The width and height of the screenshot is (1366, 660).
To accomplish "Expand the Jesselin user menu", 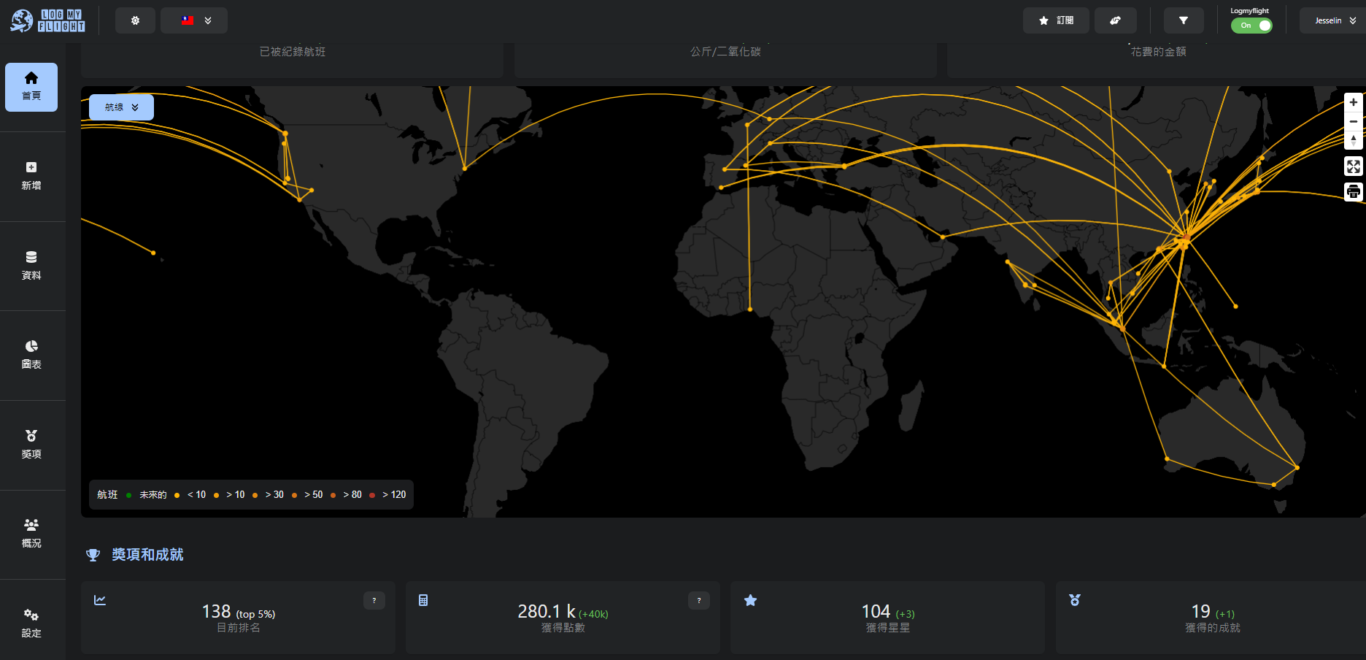I will click(1332, 20).
